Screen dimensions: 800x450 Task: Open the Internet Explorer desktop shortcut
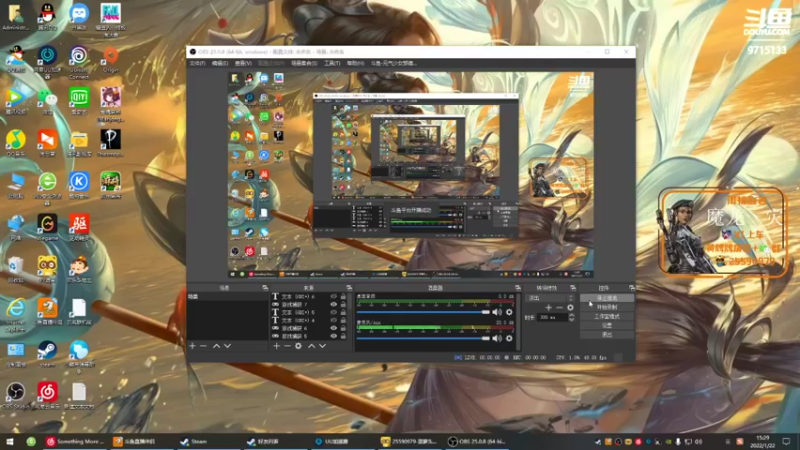(16, 314)
